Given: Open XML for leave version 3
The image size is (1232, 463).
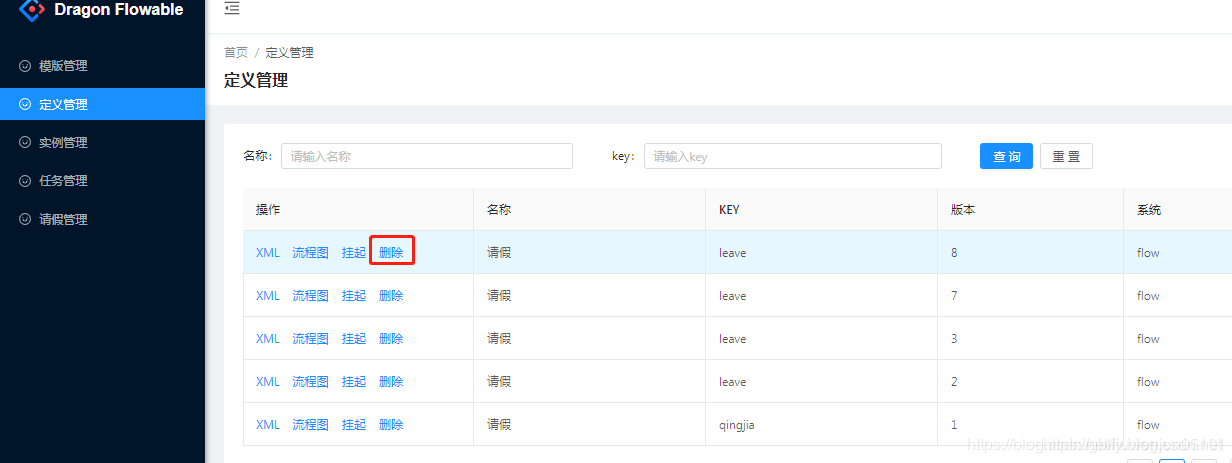Looking at the screenshot, I should (268, 338).
